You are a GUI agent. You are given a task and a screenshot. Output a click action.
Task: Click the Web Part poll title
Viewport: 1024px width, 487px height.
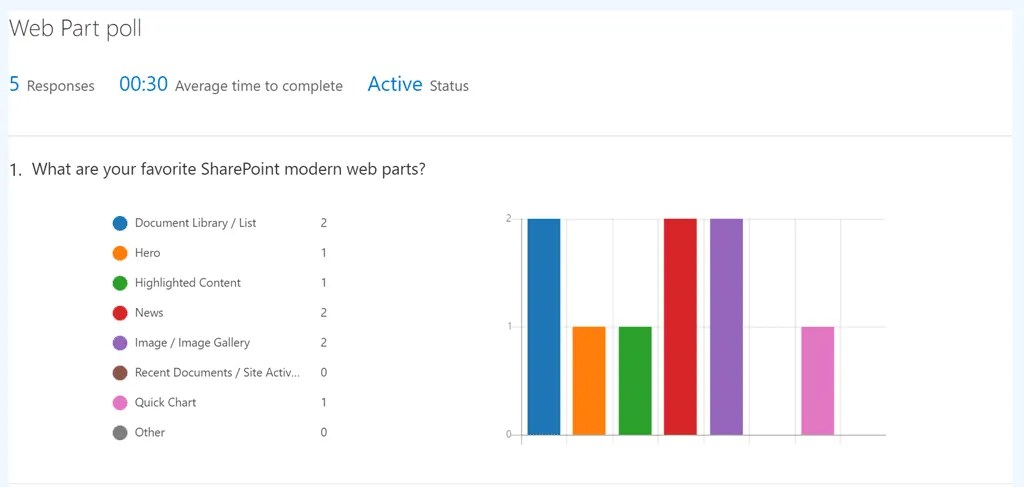coord(75,29)
